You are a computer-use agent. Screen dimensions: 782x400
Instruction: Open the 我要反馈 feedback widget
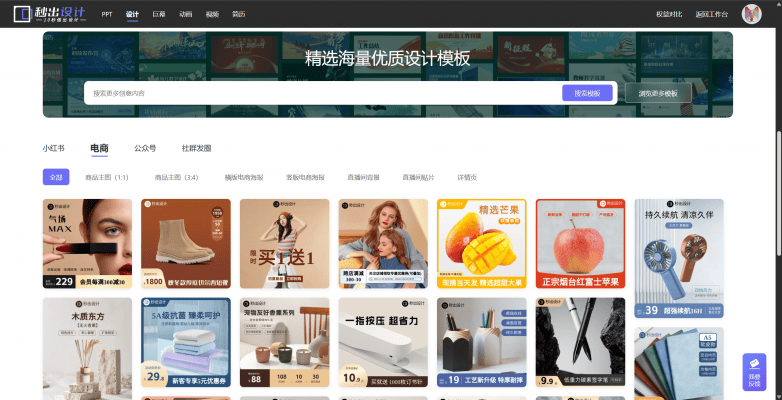coord(754,371)
